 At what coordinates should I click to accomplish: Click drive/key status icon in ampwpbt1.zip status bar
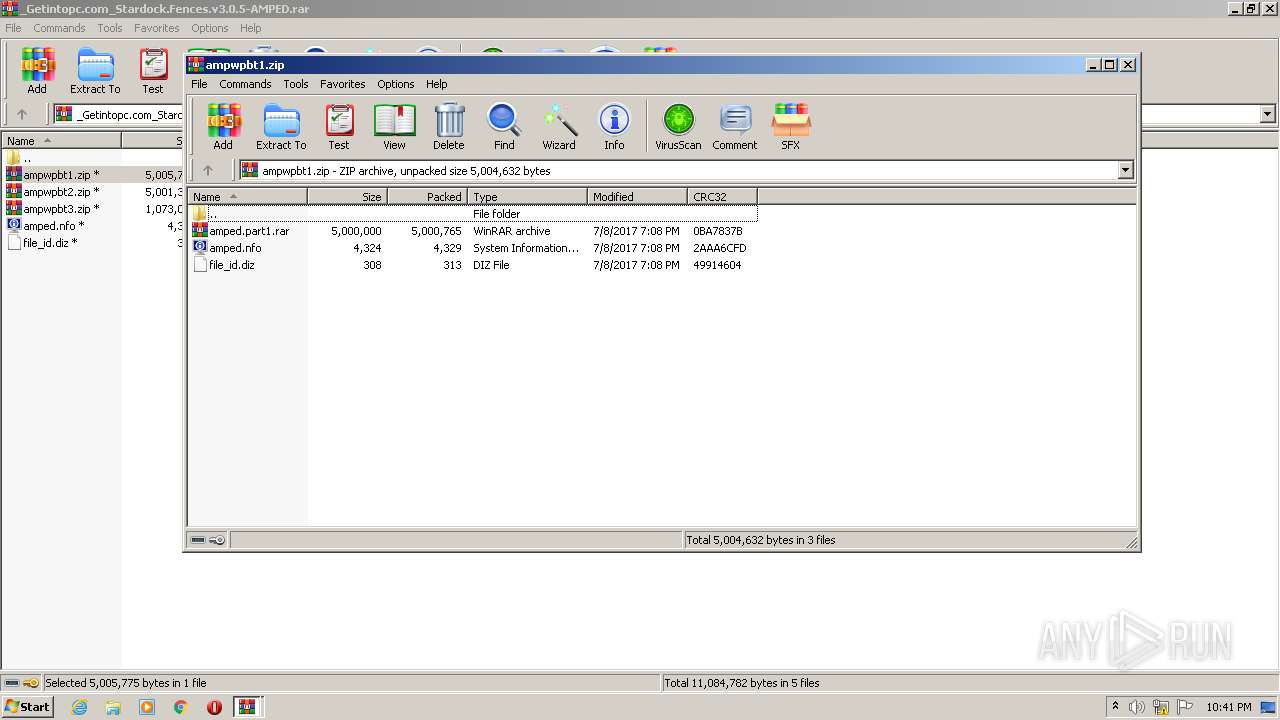coord(208,540)
